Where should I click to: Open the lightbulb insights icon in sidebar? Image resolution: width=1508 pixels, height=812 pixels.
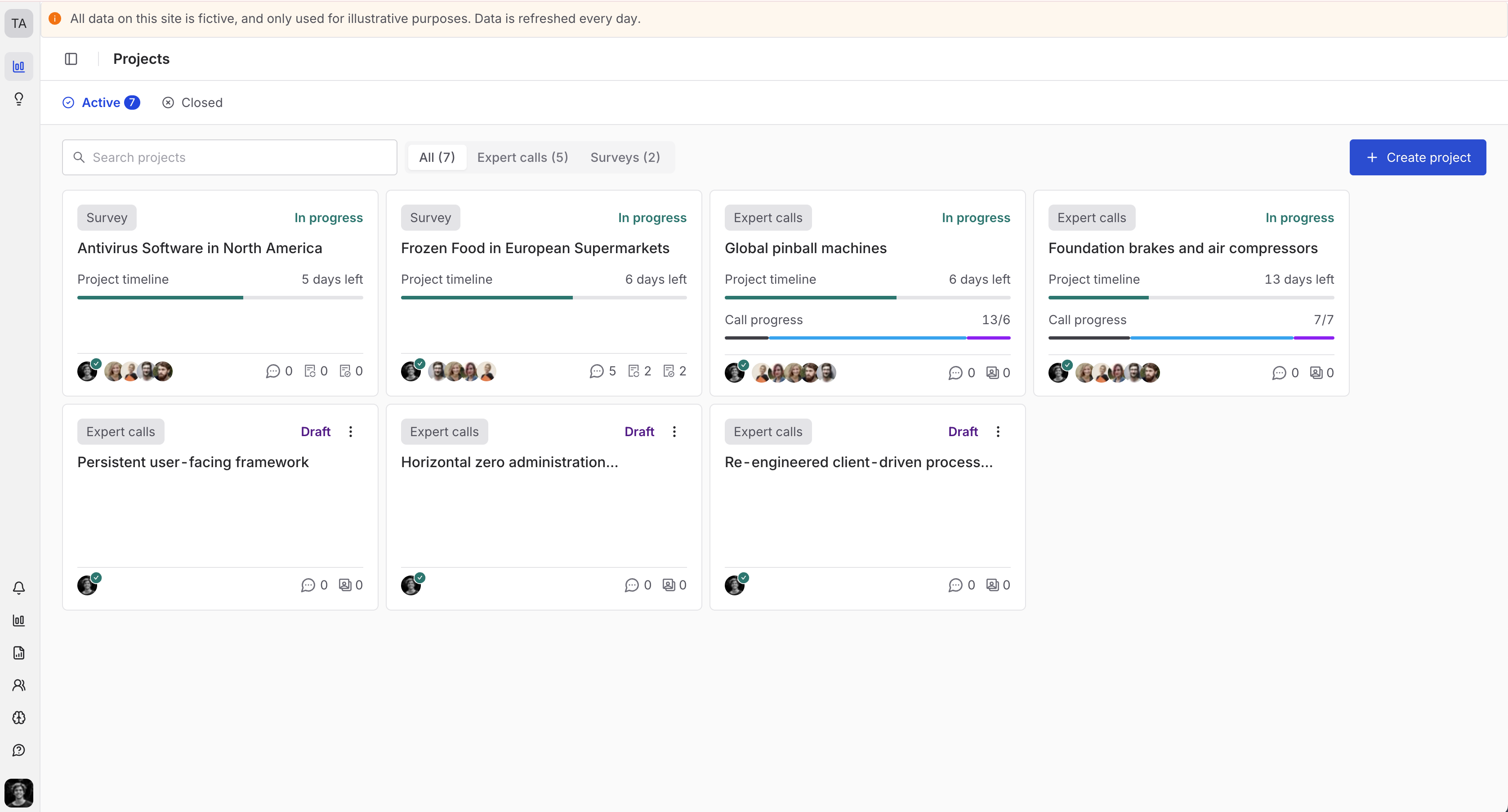pyautogui.click(x=19, y=99)
